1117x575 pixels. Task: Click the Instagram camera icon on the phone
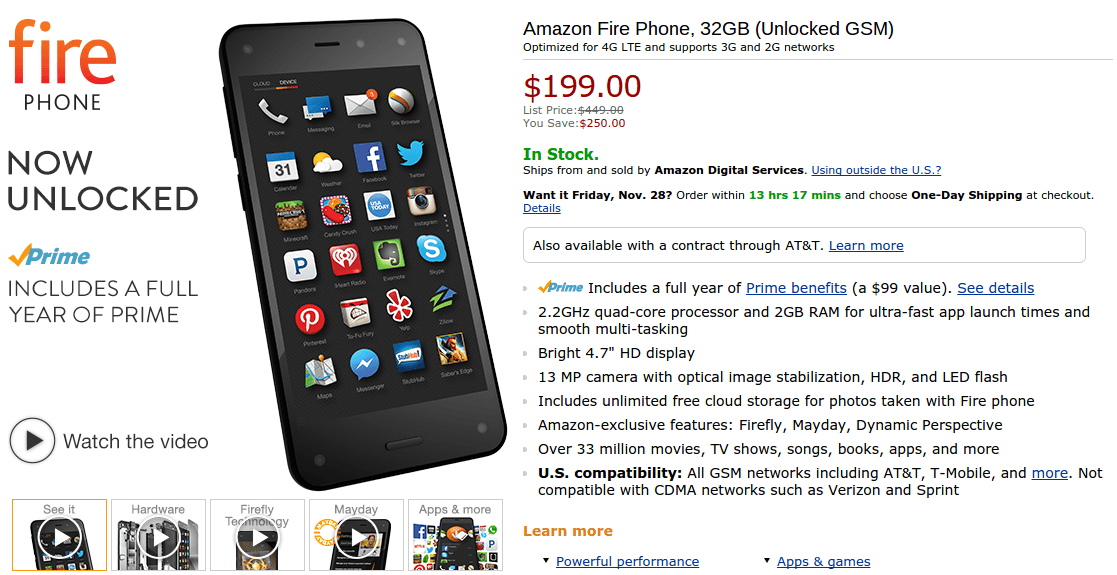(x=422, y=200)
